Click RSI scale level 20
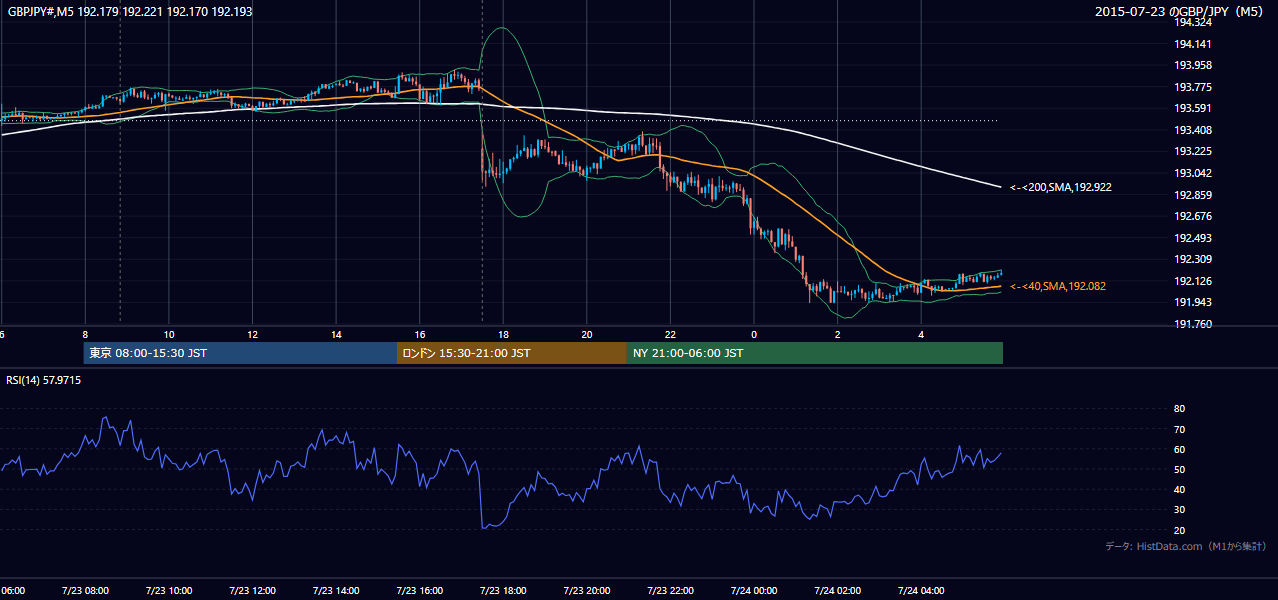The width and height of the screenshot is (1278, 600). [1179, 530]
